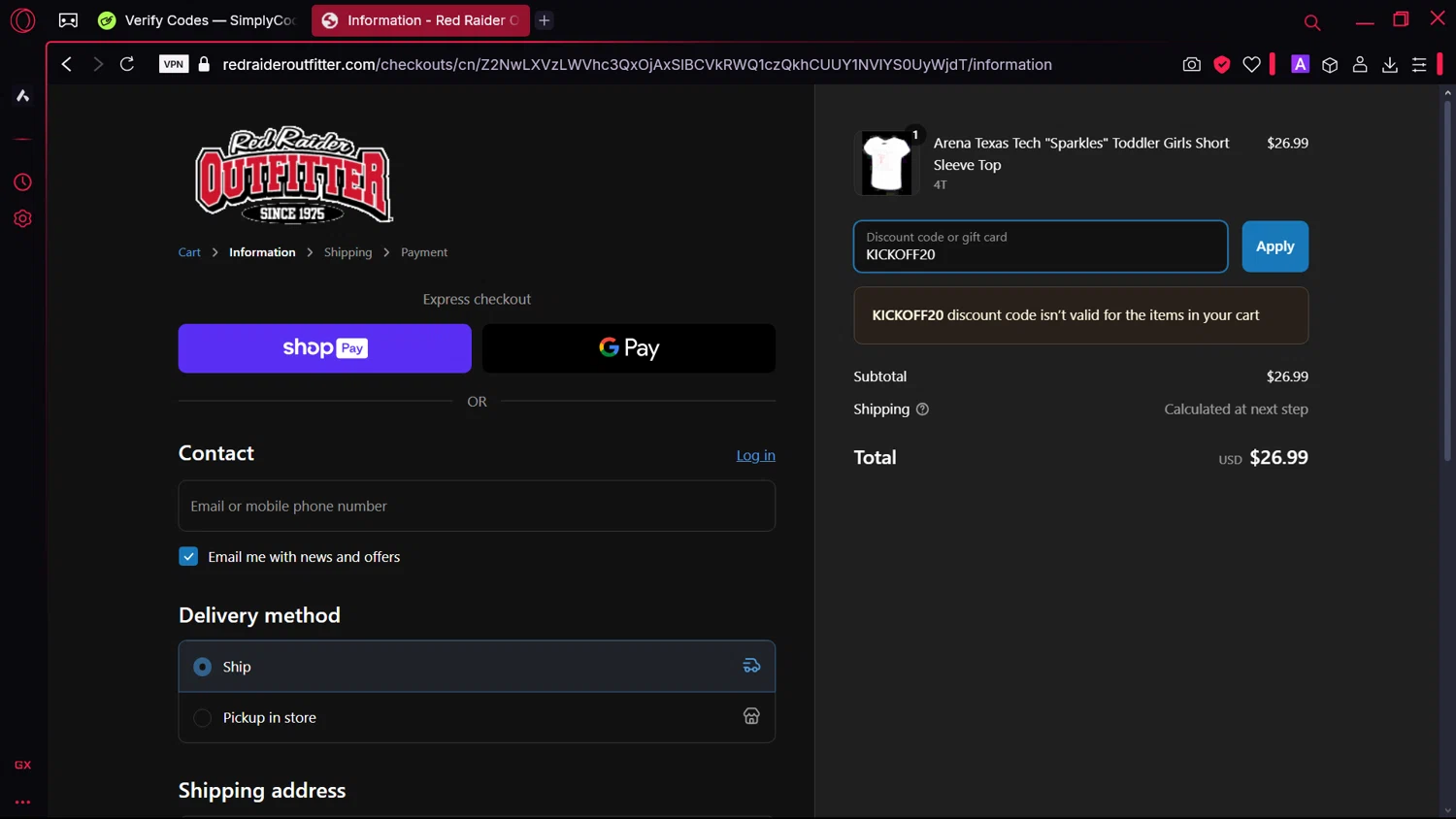Screen dimensions: 1456x819
Task: Click "Calculated at next step" text
Action: [x=1236, y=409]
